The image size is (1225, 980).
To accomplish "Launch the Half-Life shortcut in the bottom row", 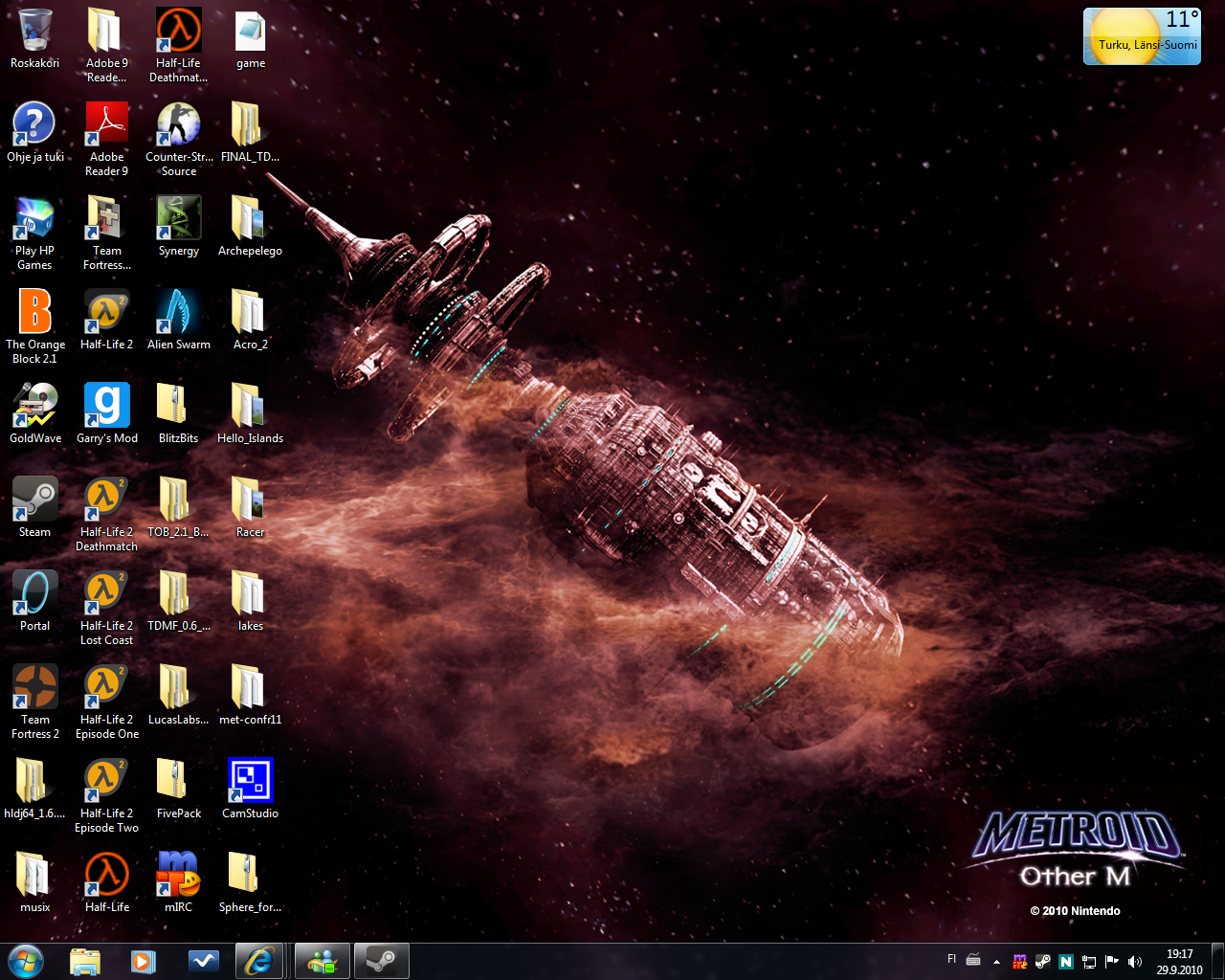I will tap(106, 882).
